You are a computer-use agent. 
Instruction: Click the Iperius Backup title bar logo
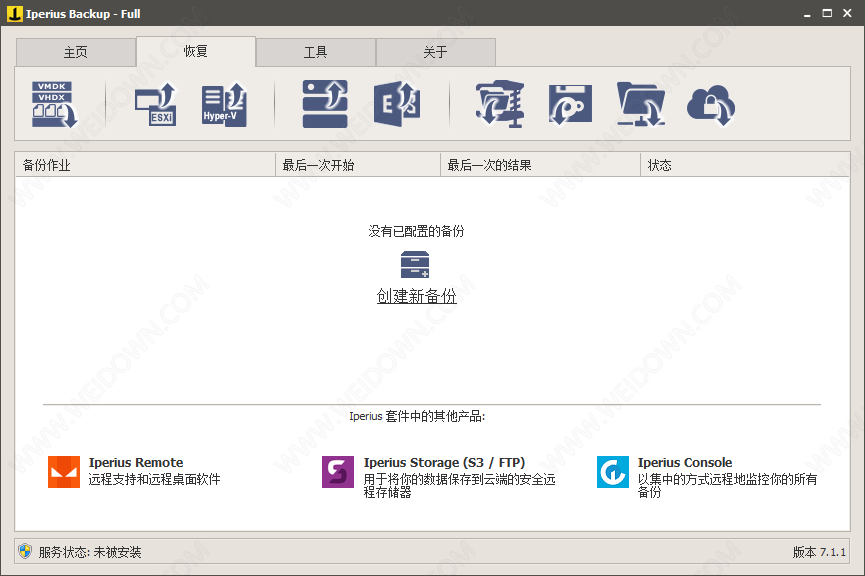(14, 13)
